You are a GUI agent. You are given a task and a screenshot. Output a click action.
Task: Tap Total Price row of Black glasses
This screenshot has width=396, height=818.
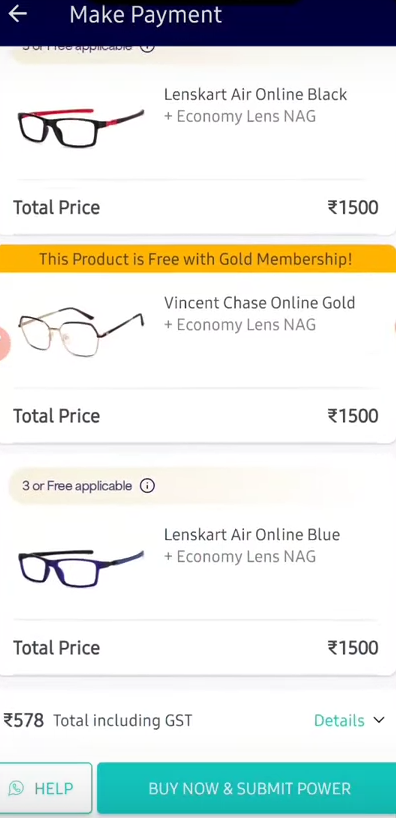pos(196,207)
